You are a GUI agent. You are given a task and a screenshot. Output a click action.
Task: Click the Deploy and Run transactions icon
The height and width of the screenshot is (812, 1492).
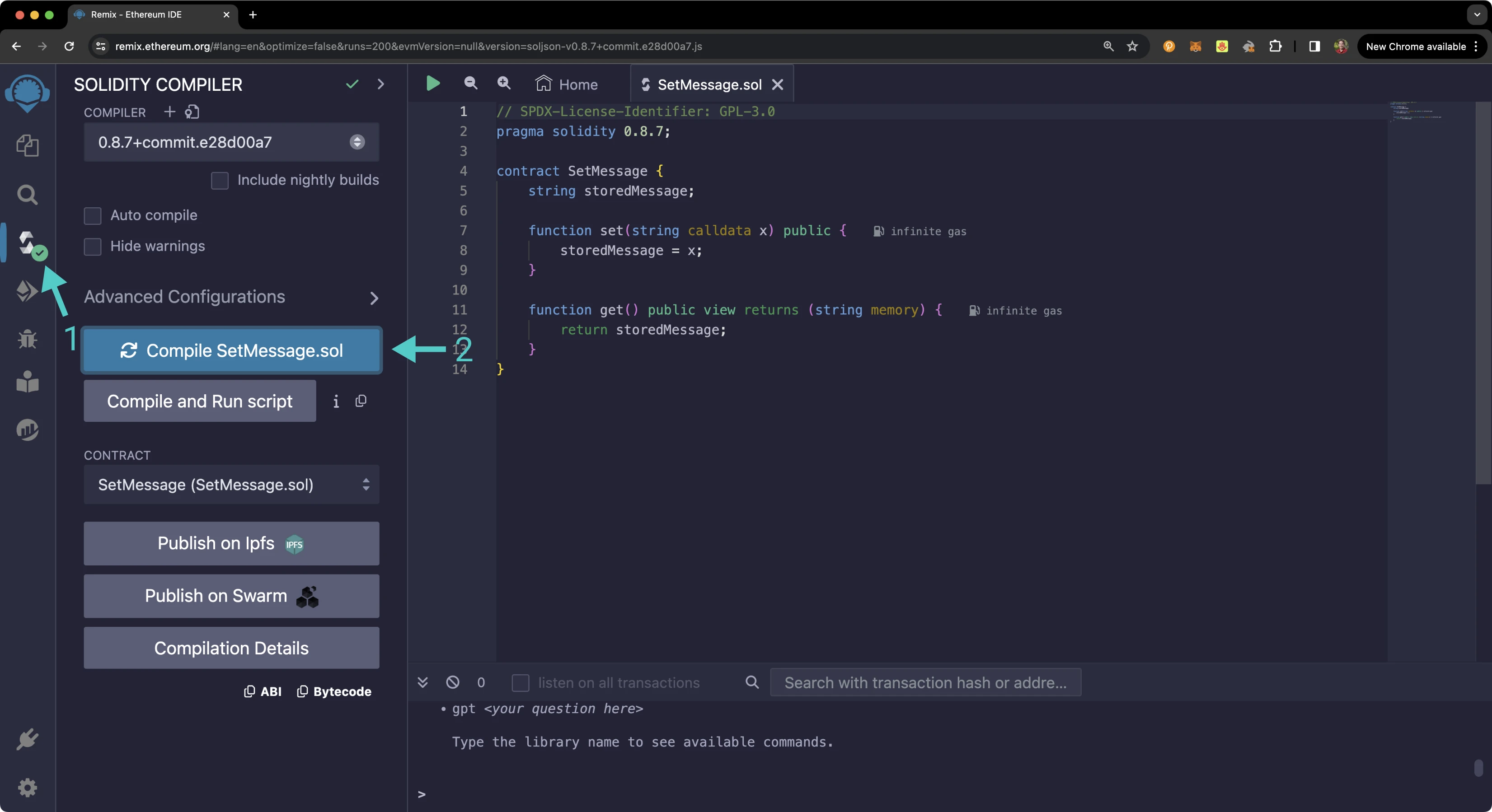27,291
